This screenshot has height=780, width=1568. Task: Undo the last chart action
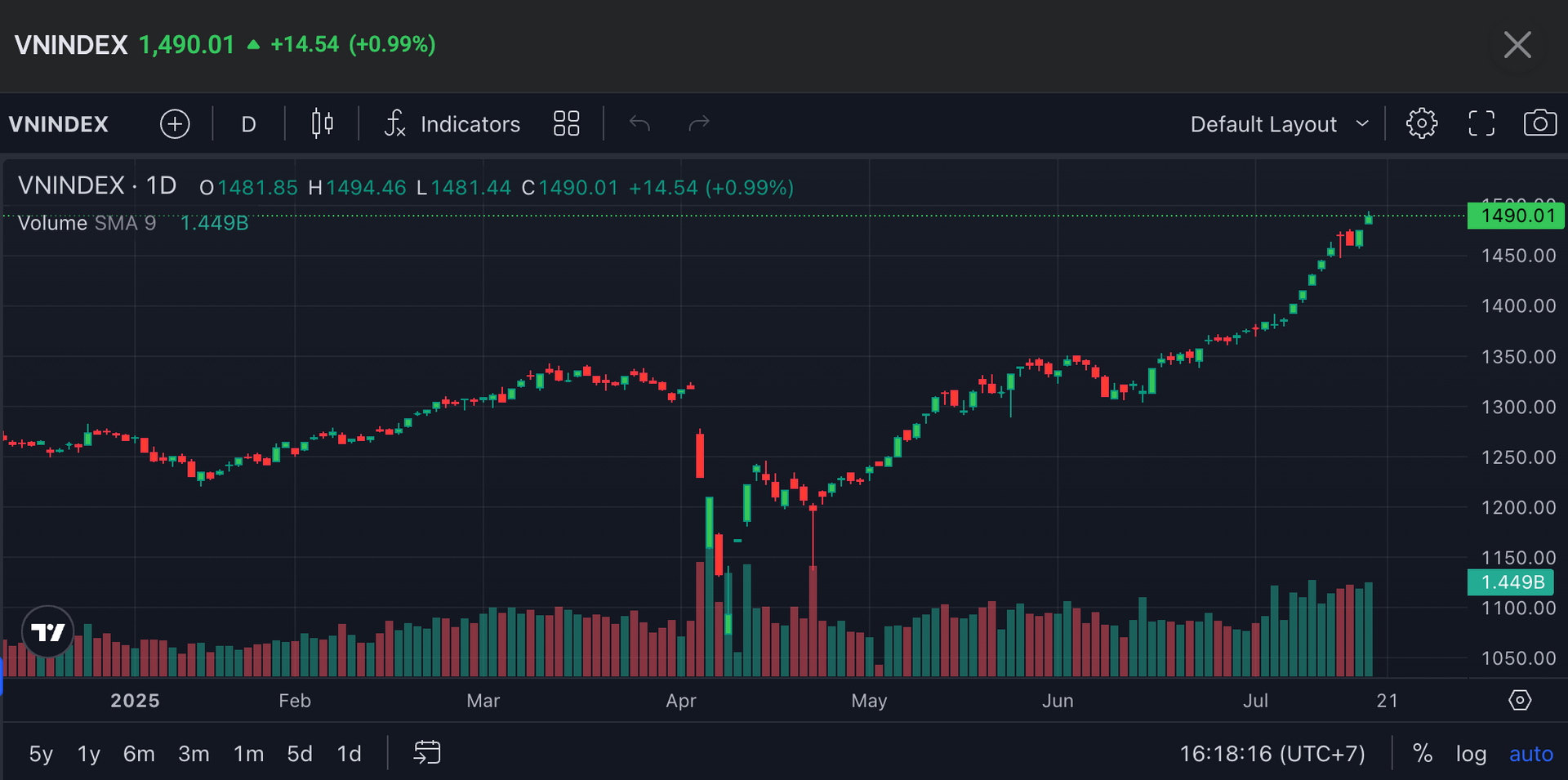(639, 124)
